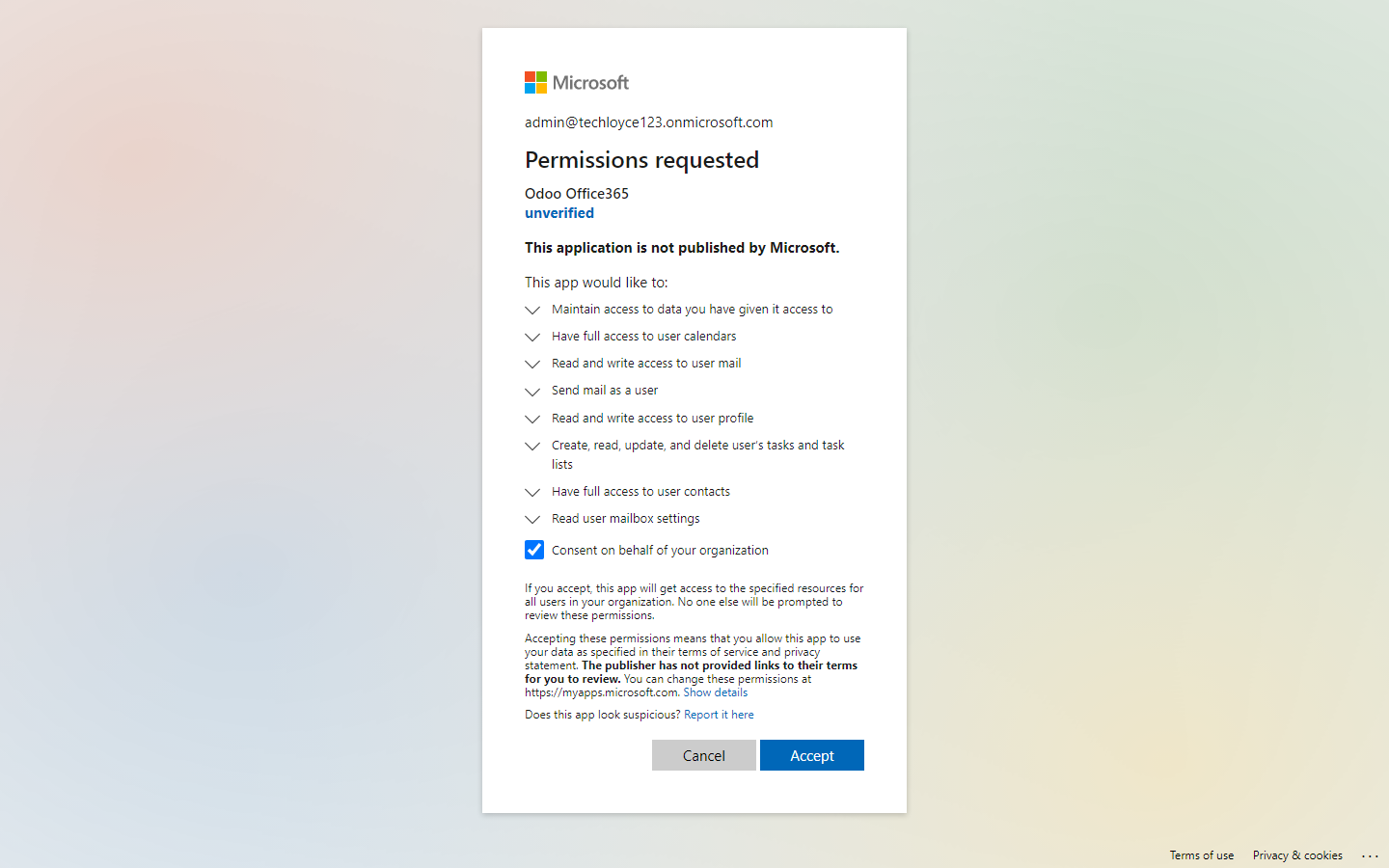The width and height of the screenshot is (1389, 868).
Task: Open Privacy & cookies footer link
Action: pos(1297,855)
